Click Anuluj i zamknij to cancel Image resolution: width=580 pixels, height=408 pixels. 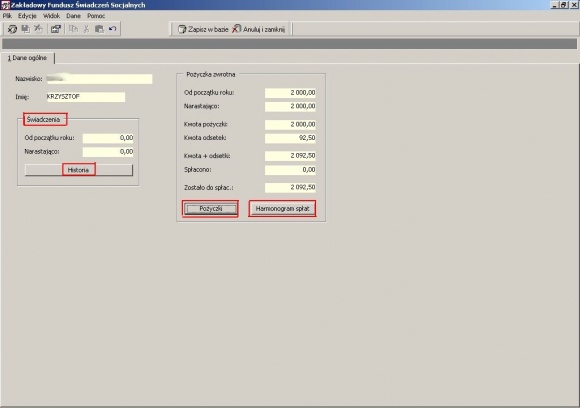click(x=259, y=29)
